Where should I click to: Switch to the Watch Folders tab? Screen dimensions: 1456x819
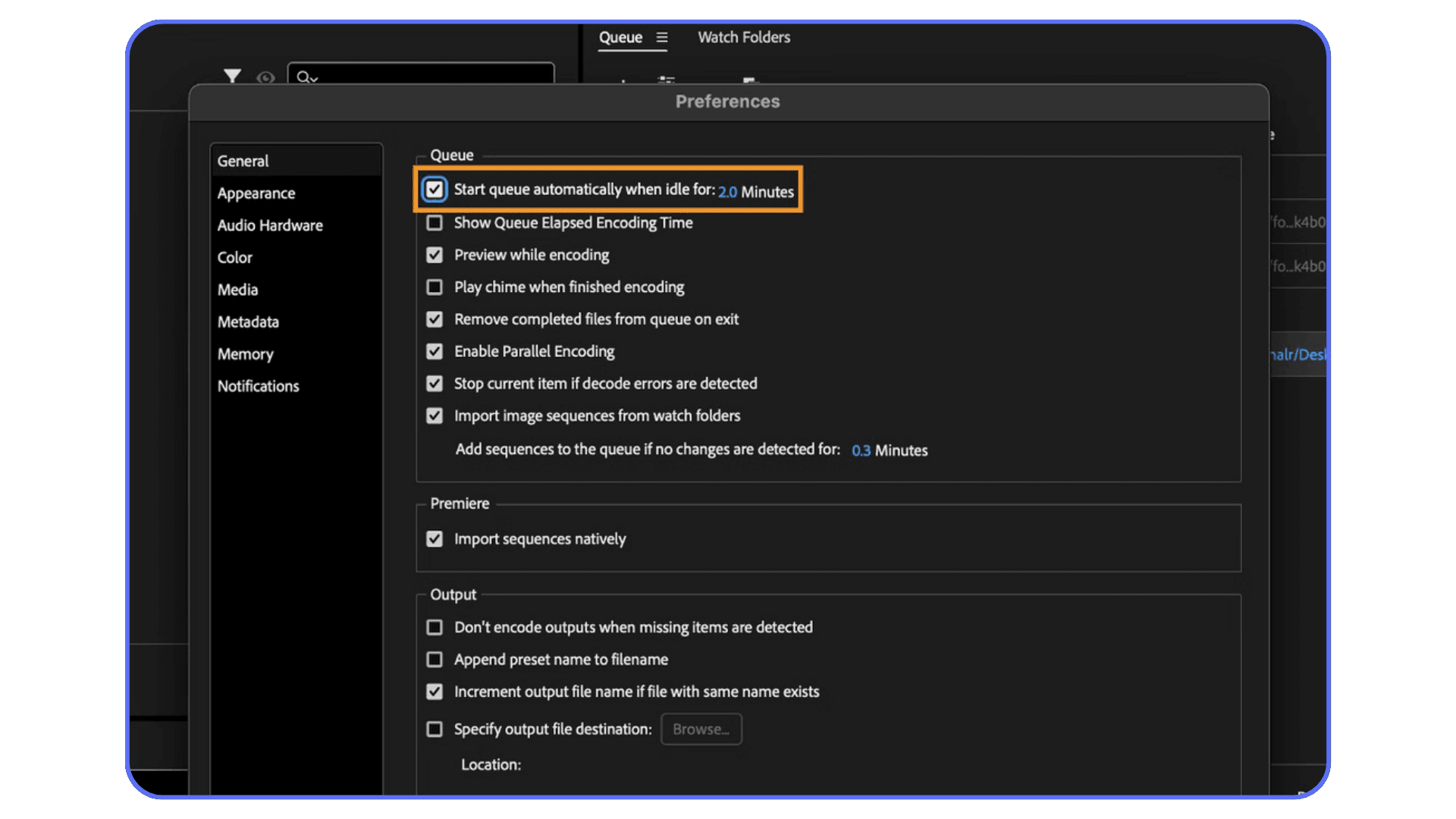743,37
